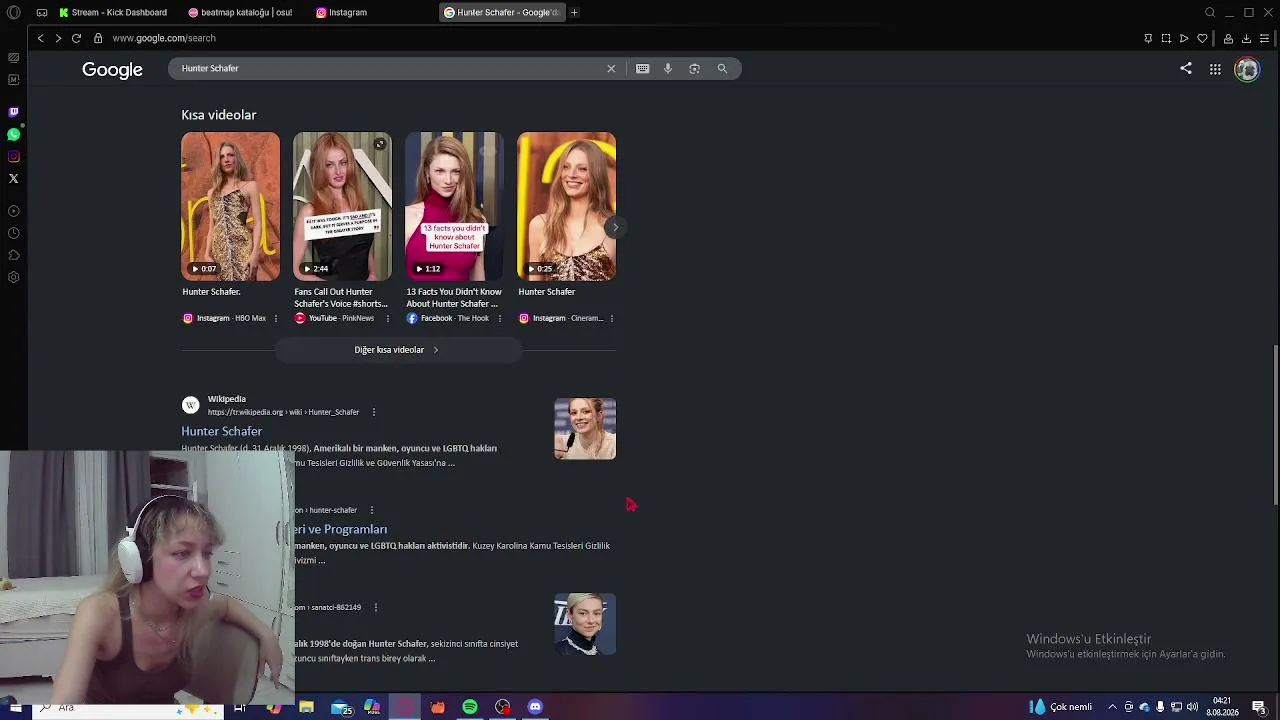Open options for The Hook video
The image size is (1280, 720).
point(499,318)
